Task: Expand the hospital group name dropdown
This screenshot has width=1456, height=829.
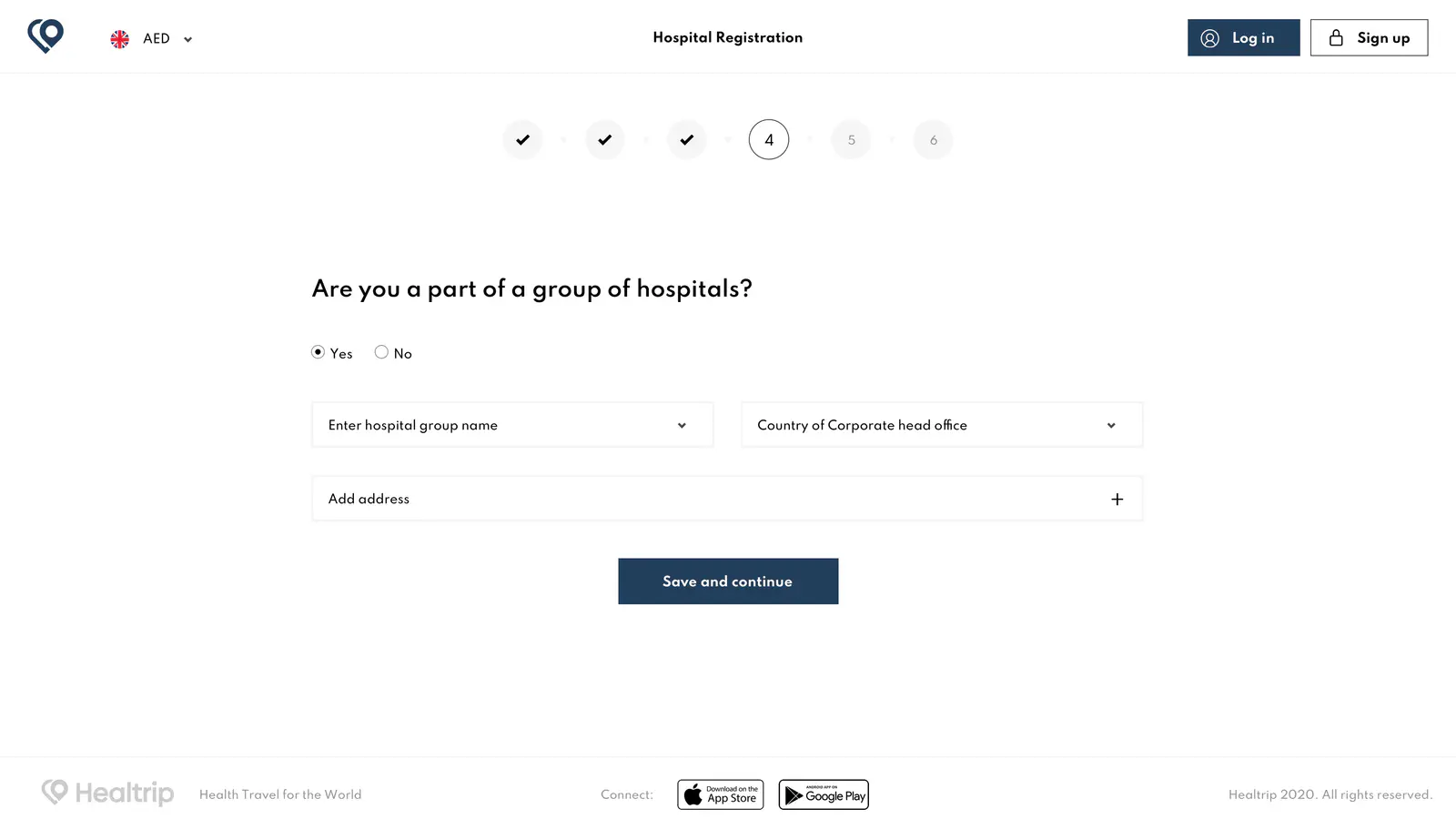Action: 512,425
